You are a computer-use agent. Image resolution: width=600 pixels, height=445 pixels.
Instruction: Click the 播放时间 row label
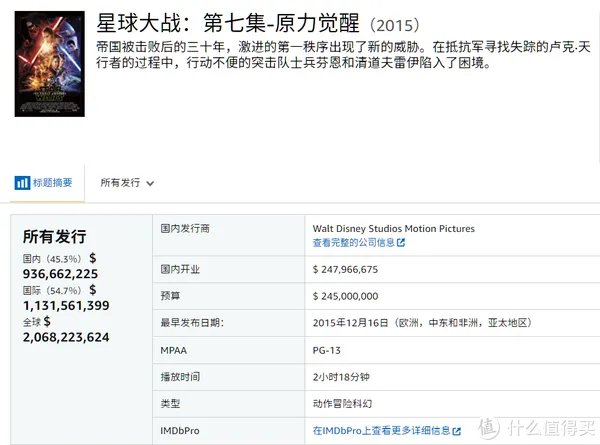pyautogui.click(x=180, y=377)
